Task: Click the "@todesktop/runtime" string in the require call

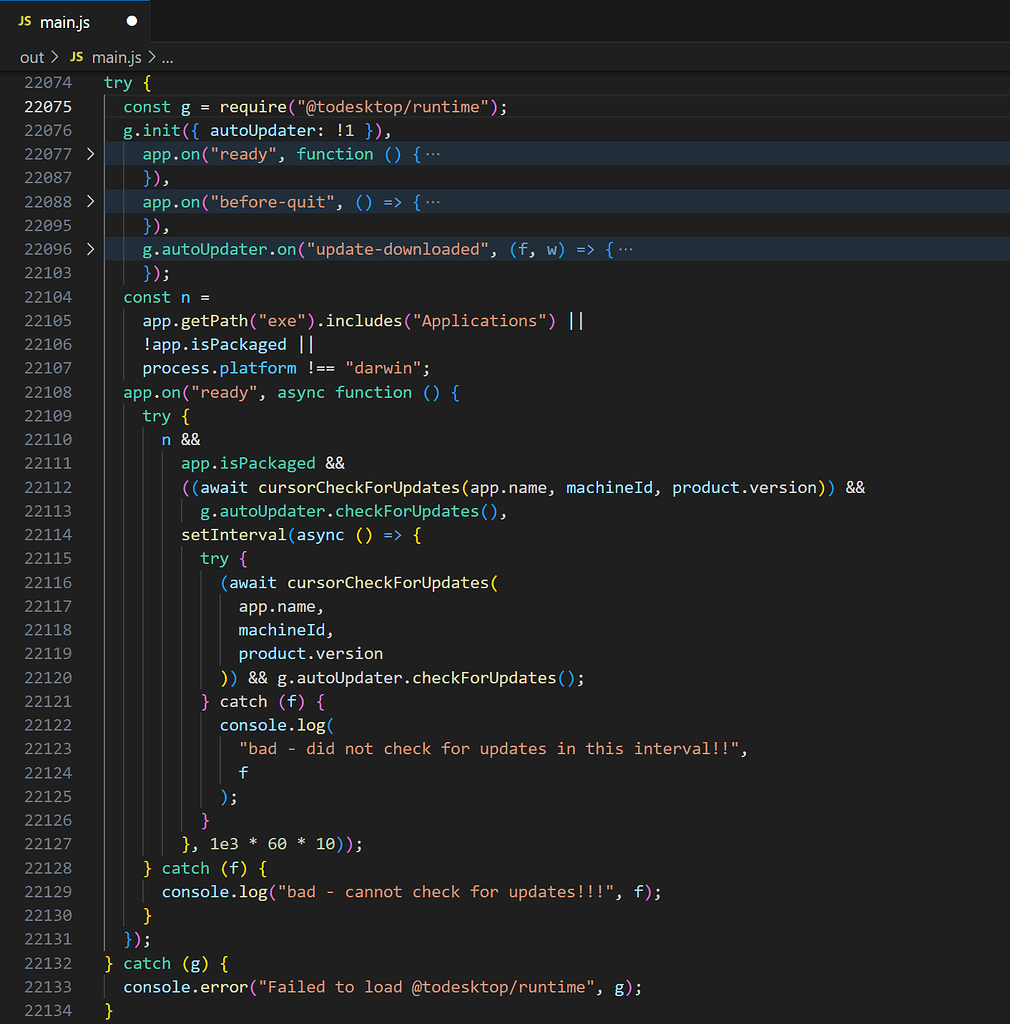Action: [393, 106]
